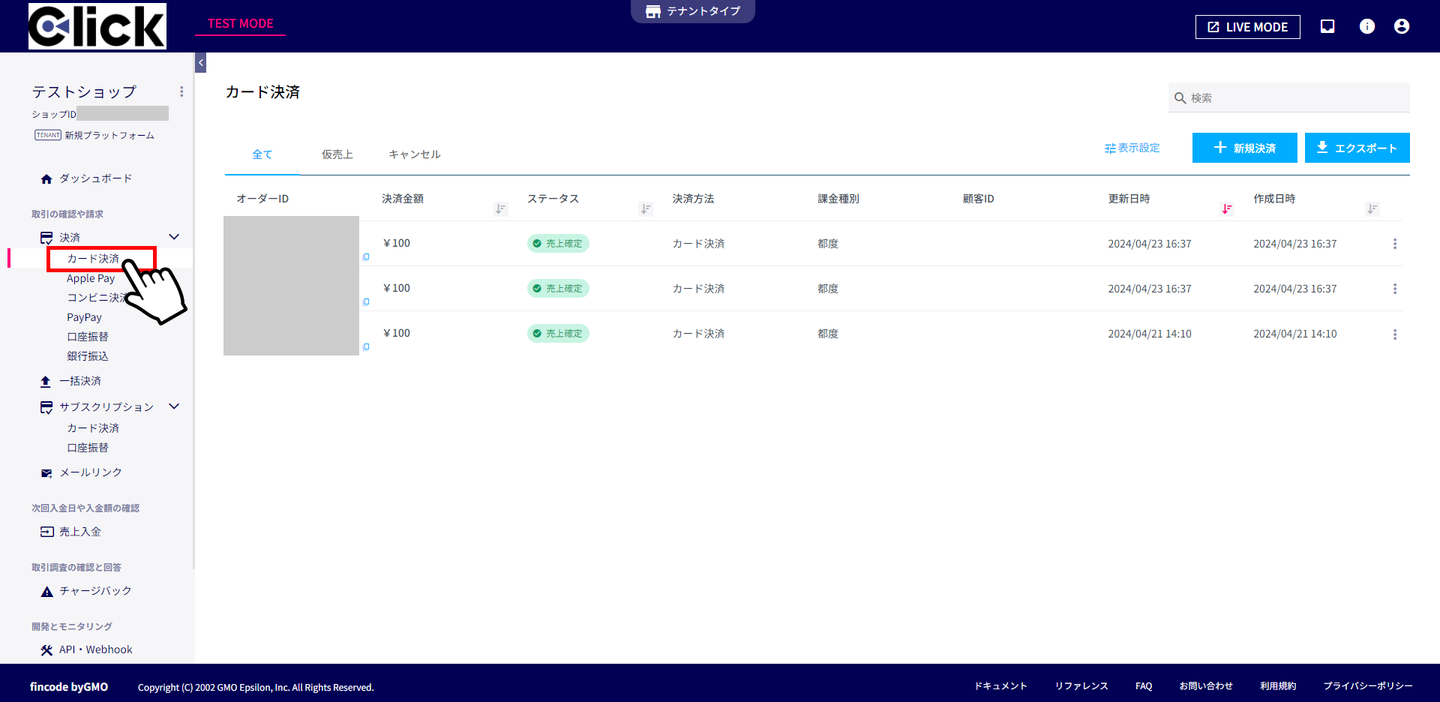Click the エクスポート button
Image resolution: width=1440 pixels, height=702 pixels.
click(1357, 148)
